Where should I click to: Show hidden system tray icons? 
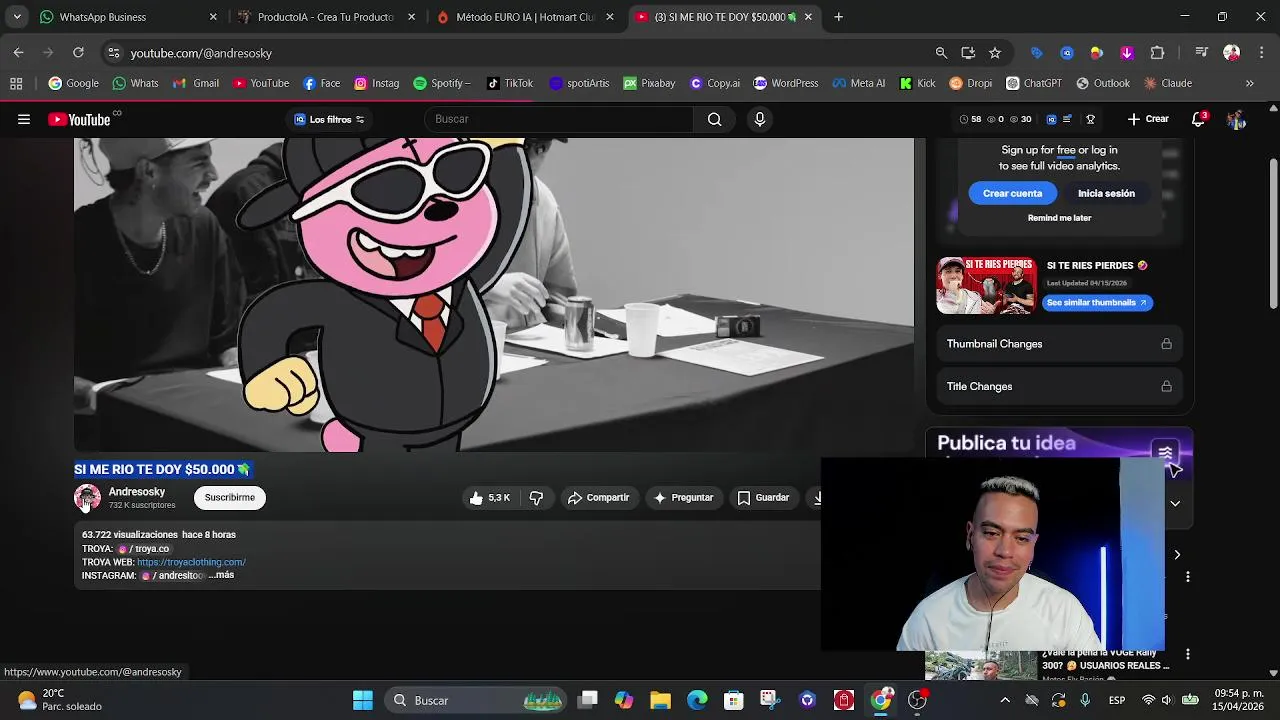[x=1005, y=700]
